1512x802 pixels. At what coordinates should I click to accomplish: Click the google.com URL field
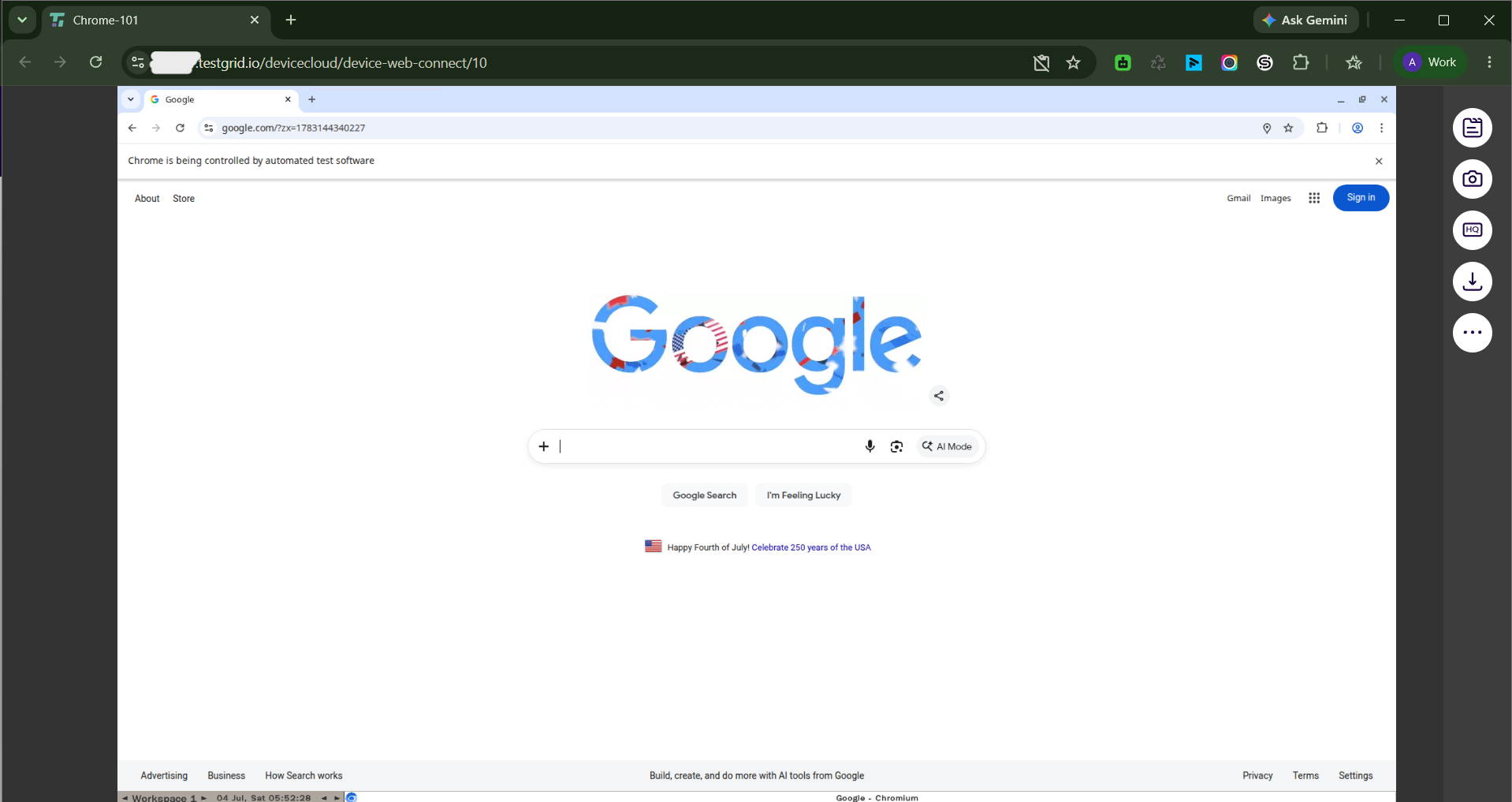click(293, 128)
